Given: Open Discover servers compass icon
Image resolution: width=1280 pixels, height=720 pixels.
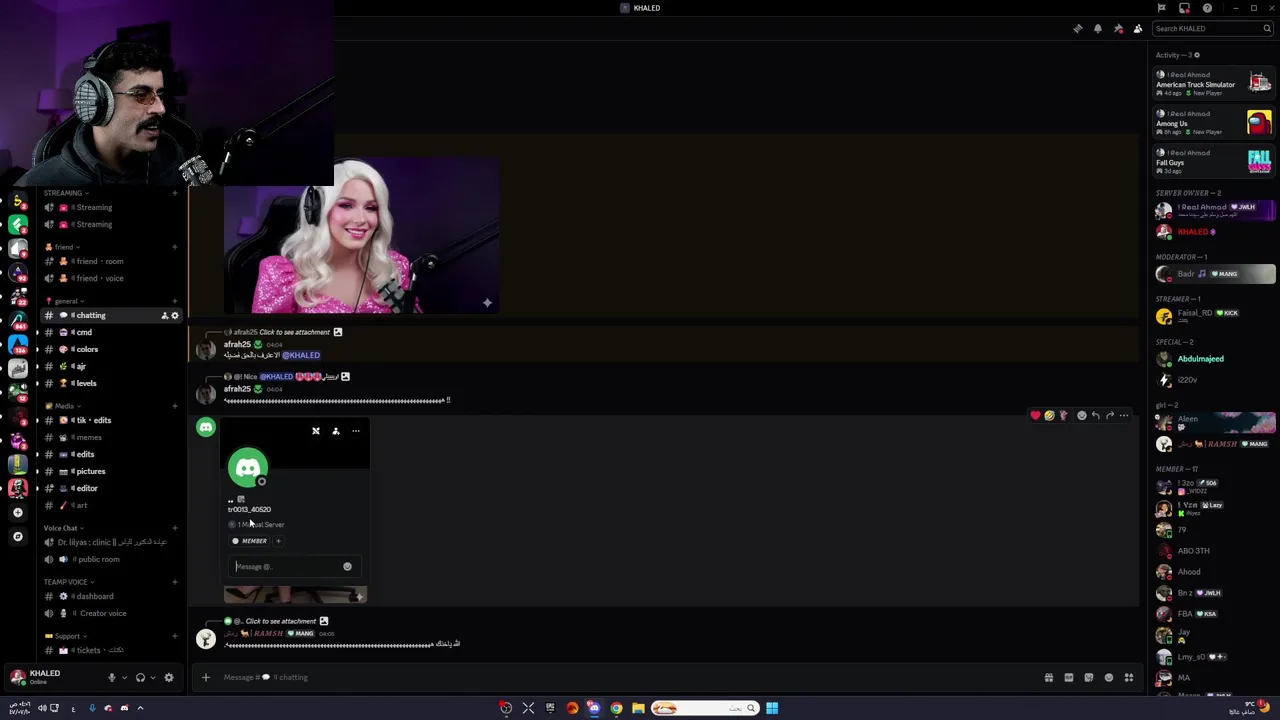Looking at the screenshot, I should pyautogui.click(x=18, y=536).
